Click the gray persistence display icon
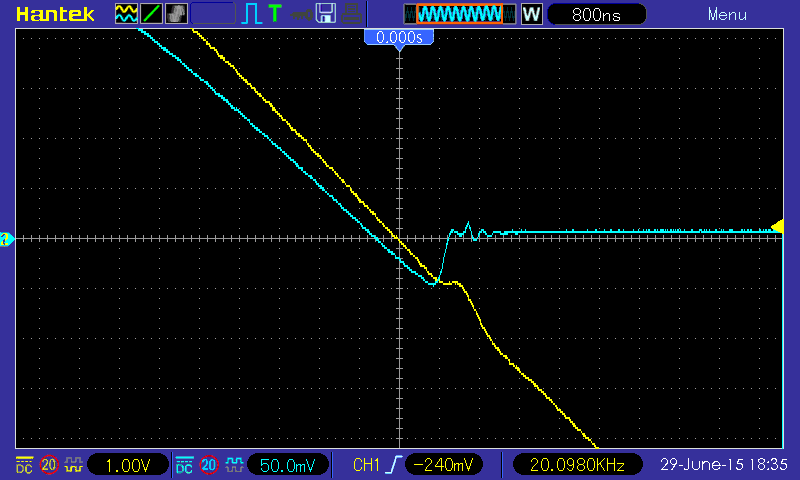Viewport: 800px width, 480px height. pos(176,14)
